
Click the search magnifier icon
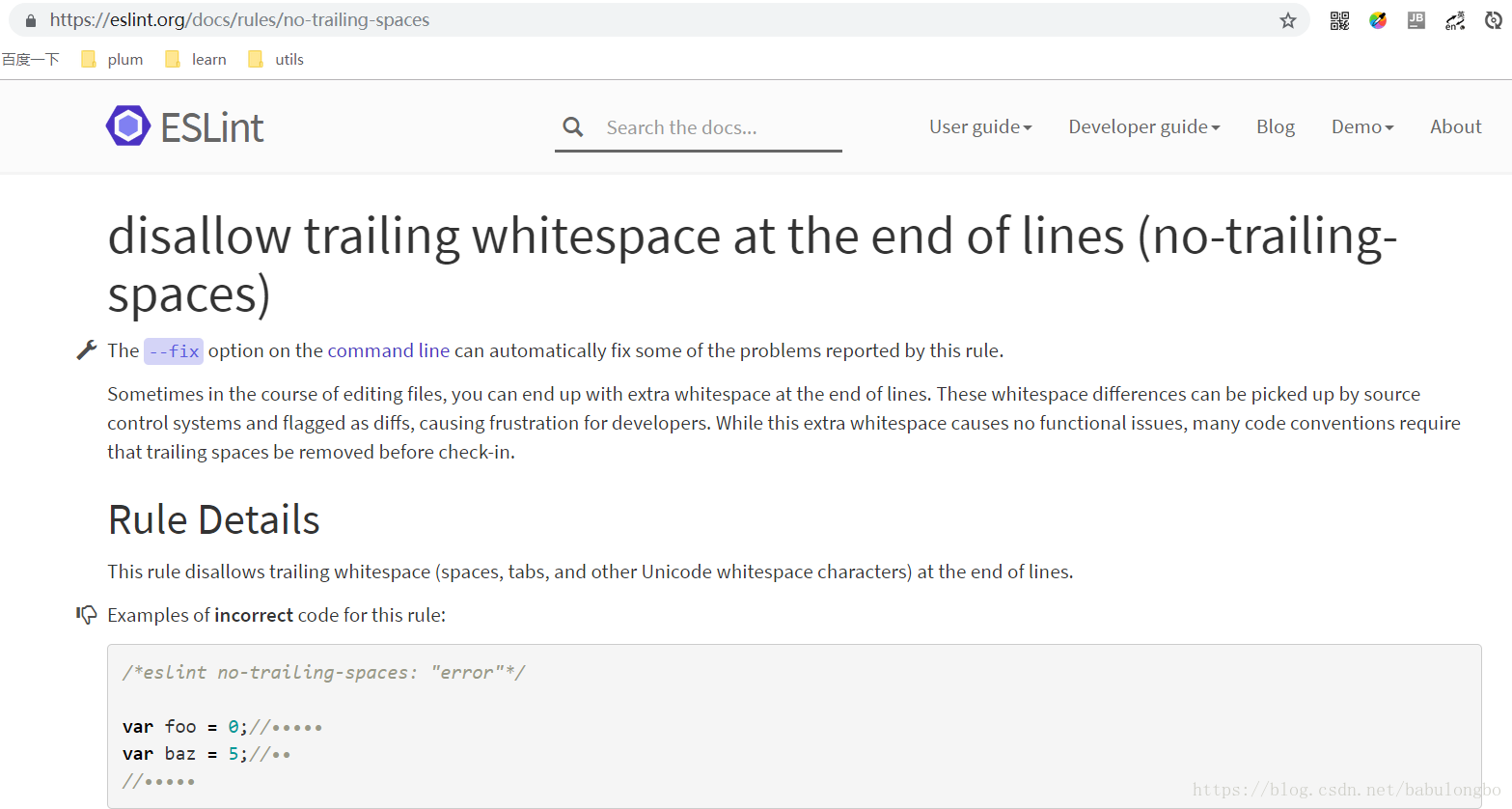pos(573,127)
